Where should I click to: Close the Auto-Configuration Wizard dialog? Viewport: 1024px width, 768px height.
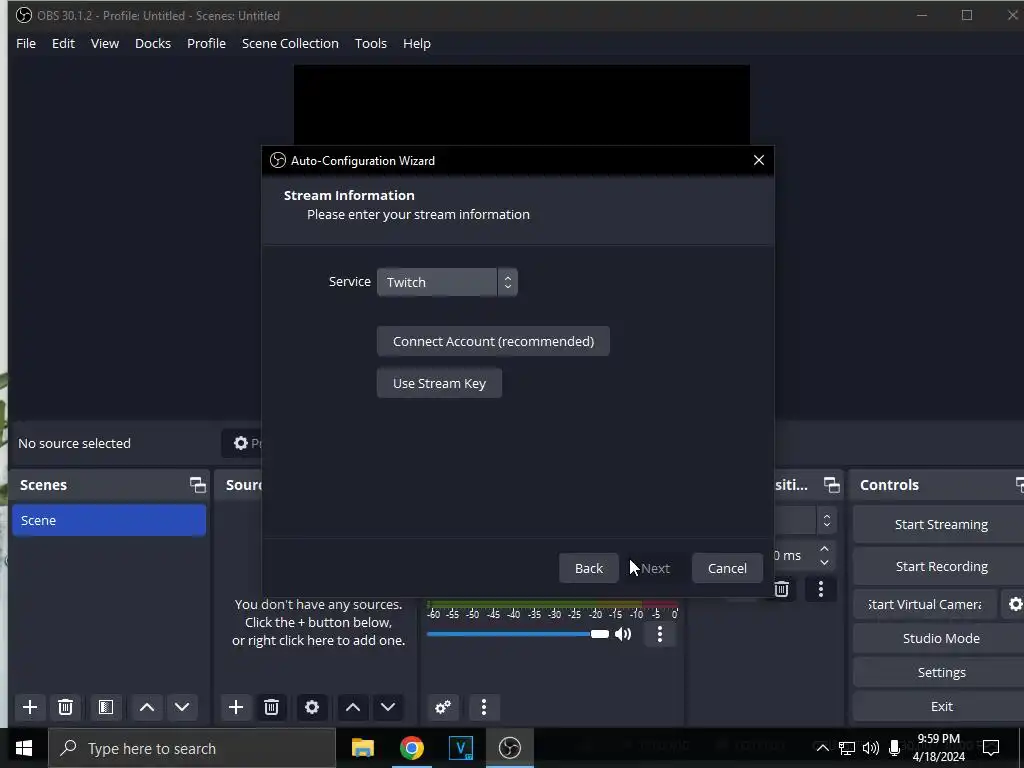pos(758,160)
